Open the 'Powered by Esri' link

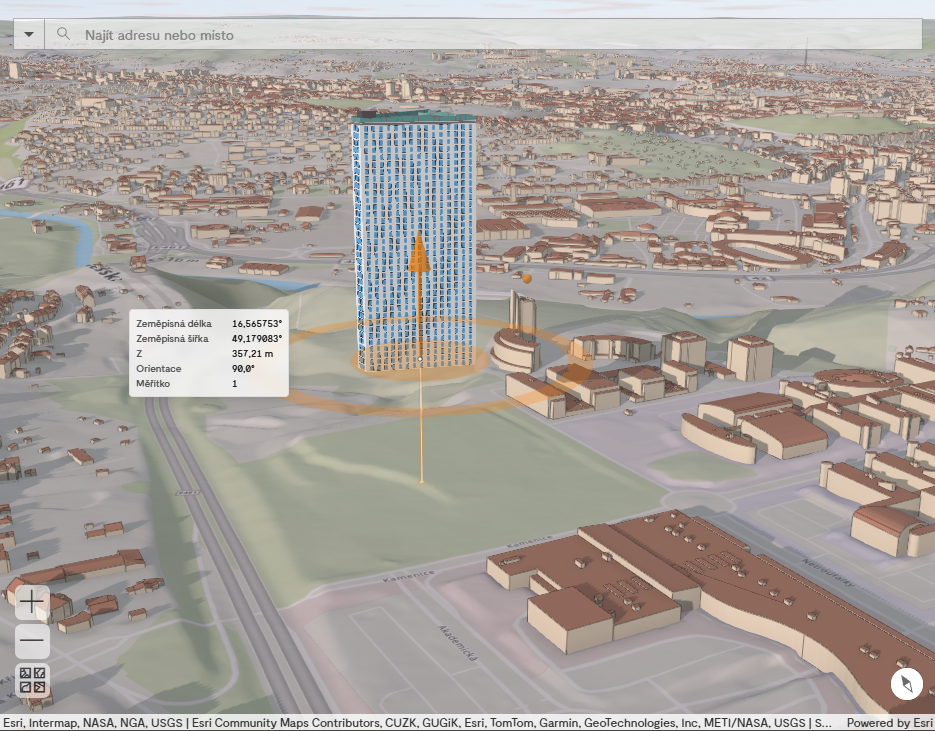890,723
